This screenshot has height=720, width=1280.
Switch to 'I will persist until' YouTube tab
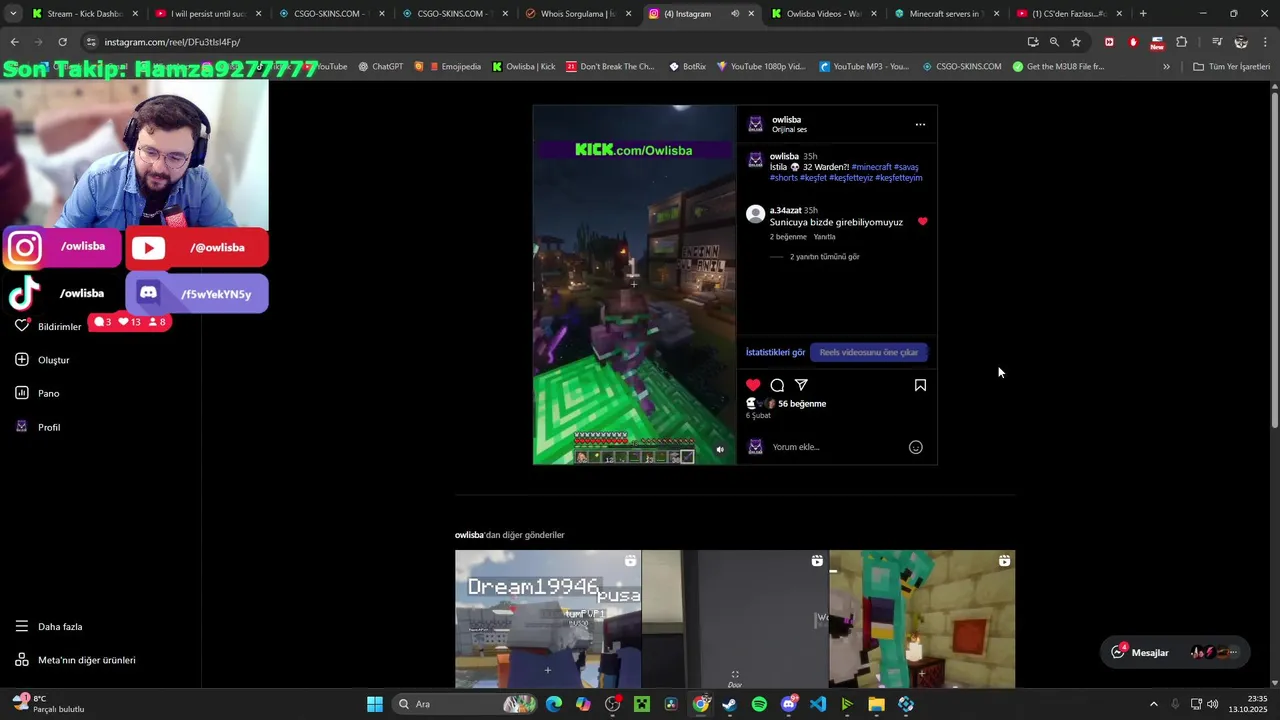(x=208, y=14)
